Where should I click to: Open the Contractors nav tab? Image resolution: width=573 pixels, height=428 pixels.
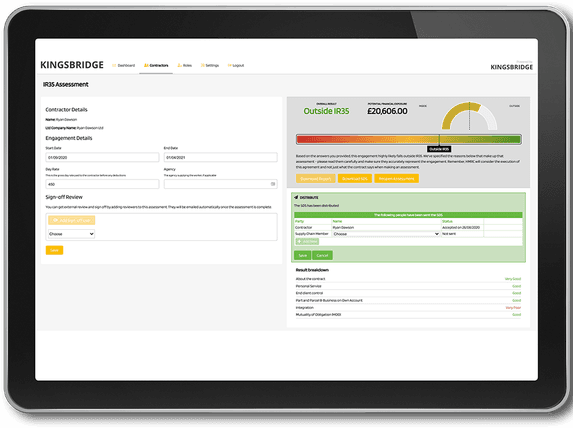tap(156, 65)
